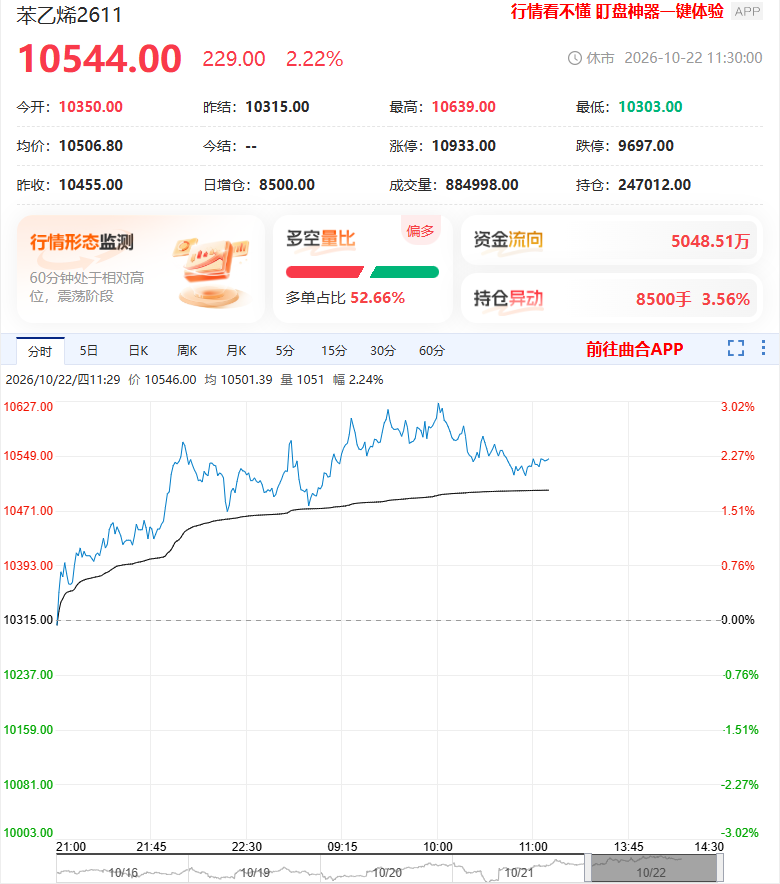Click the 偏多 tag
The image size is (780, 884).
tap(420, 231)
